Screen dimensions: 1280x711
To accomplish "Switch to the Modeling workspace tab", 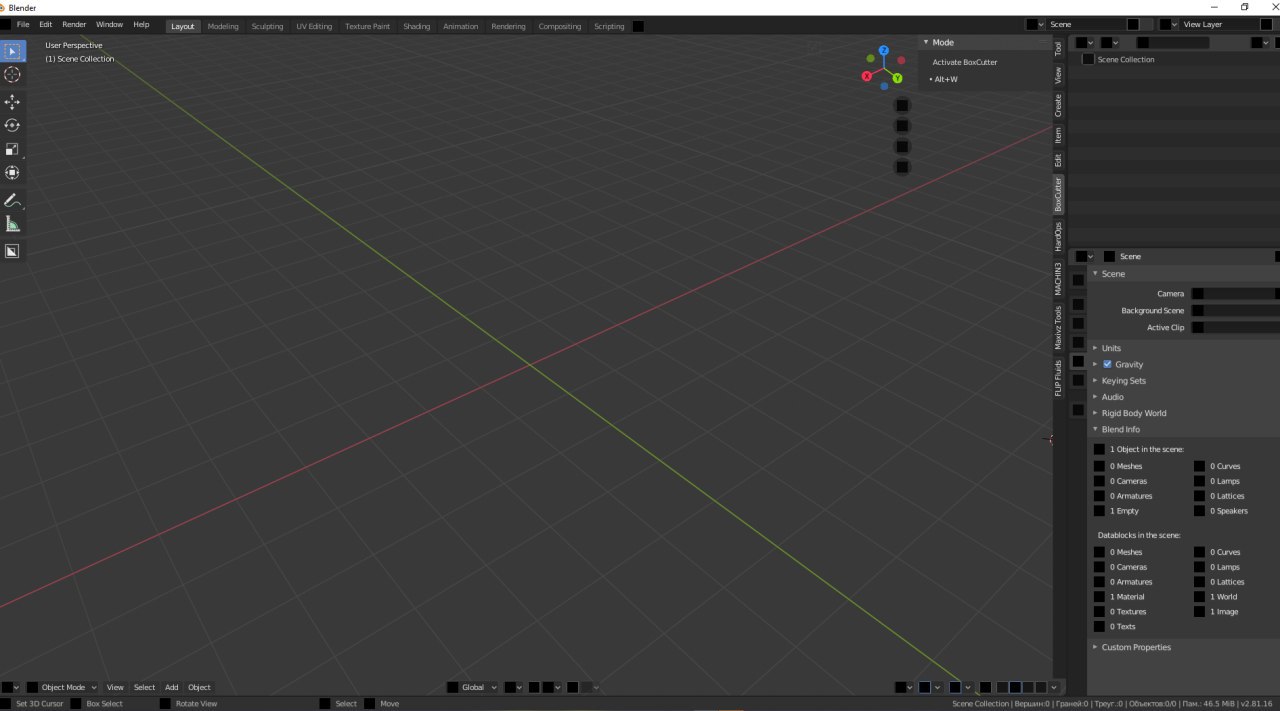I will click(223, 26).
